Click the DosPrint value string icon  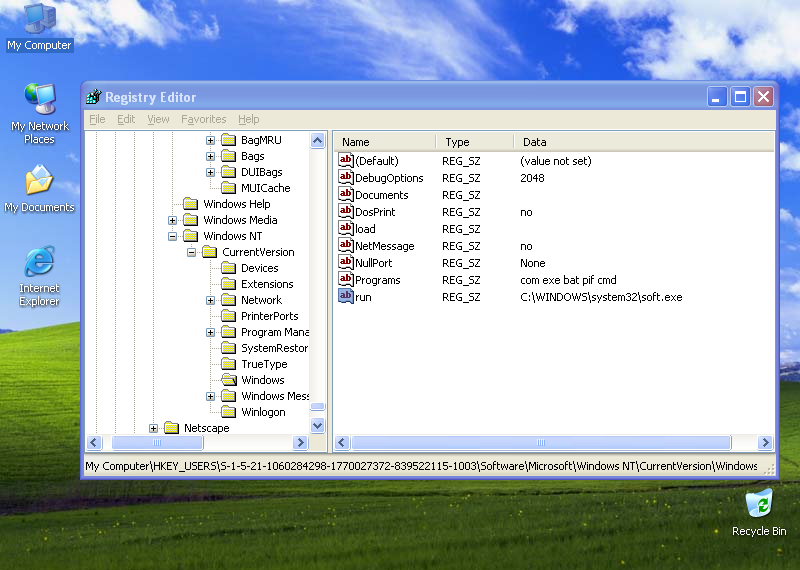tap(346, 211)
